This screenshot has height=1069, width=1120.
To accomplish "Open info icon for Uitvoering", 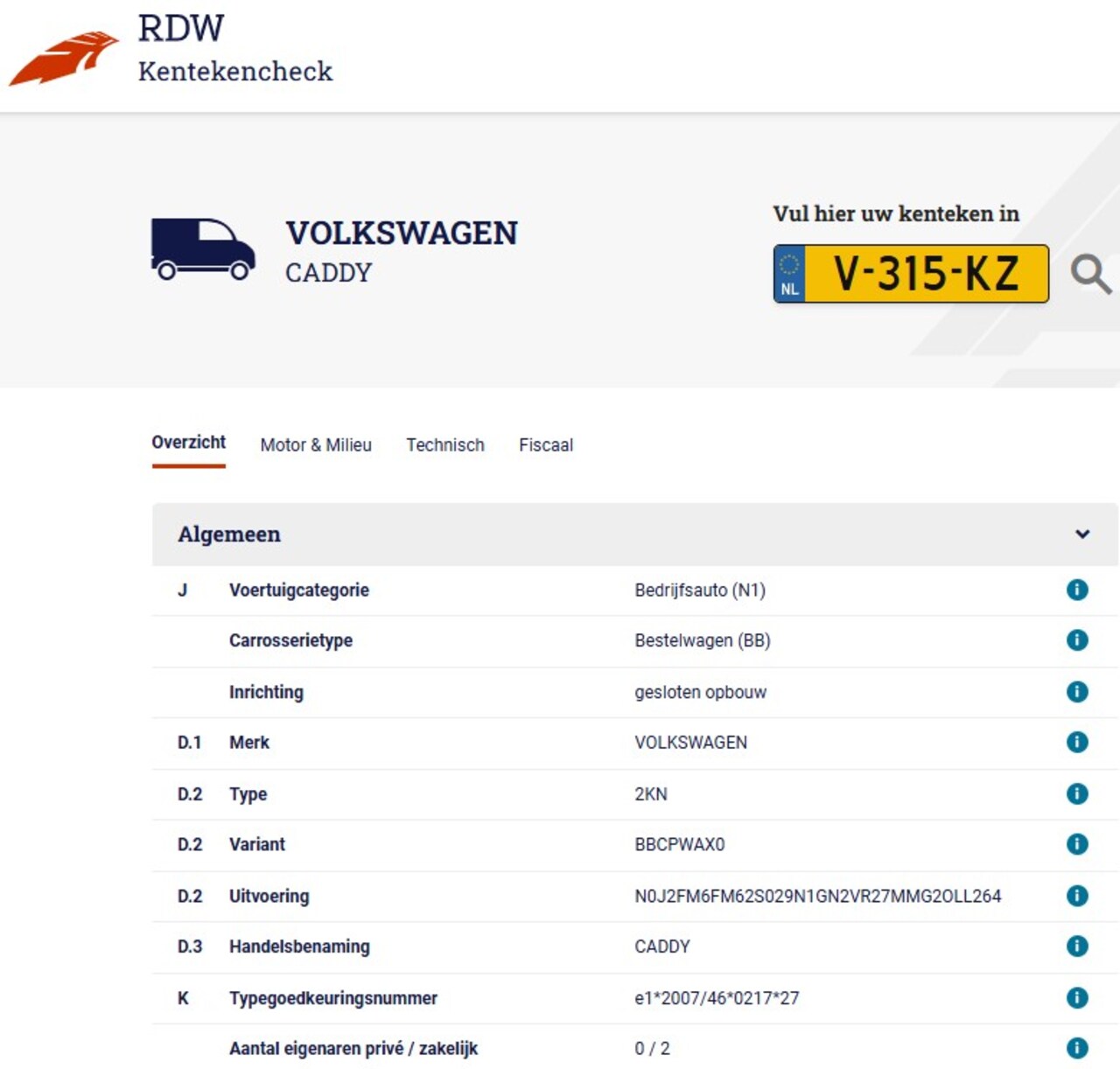I will [x=1077, y=896].
